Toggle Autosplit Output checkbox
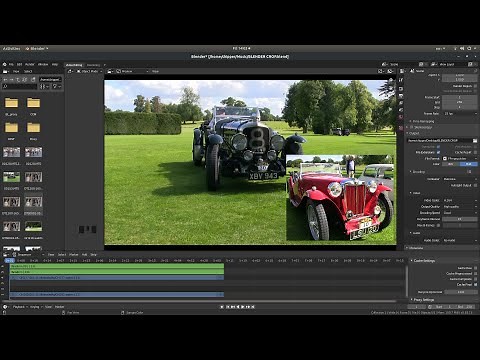 pos(475,185)
